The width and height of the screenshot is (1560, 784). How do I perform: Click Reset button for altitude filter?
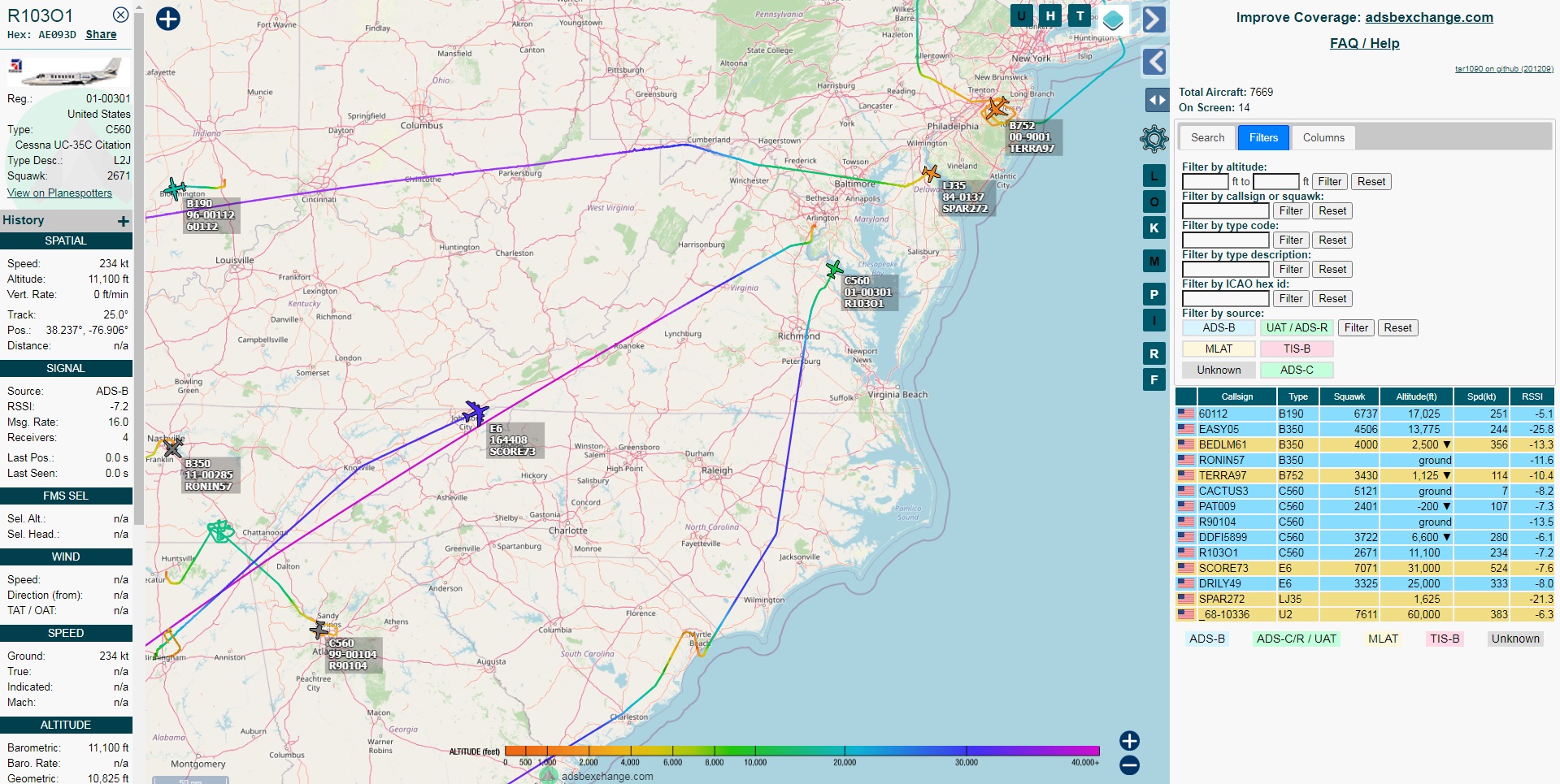tap(1371, 181)
